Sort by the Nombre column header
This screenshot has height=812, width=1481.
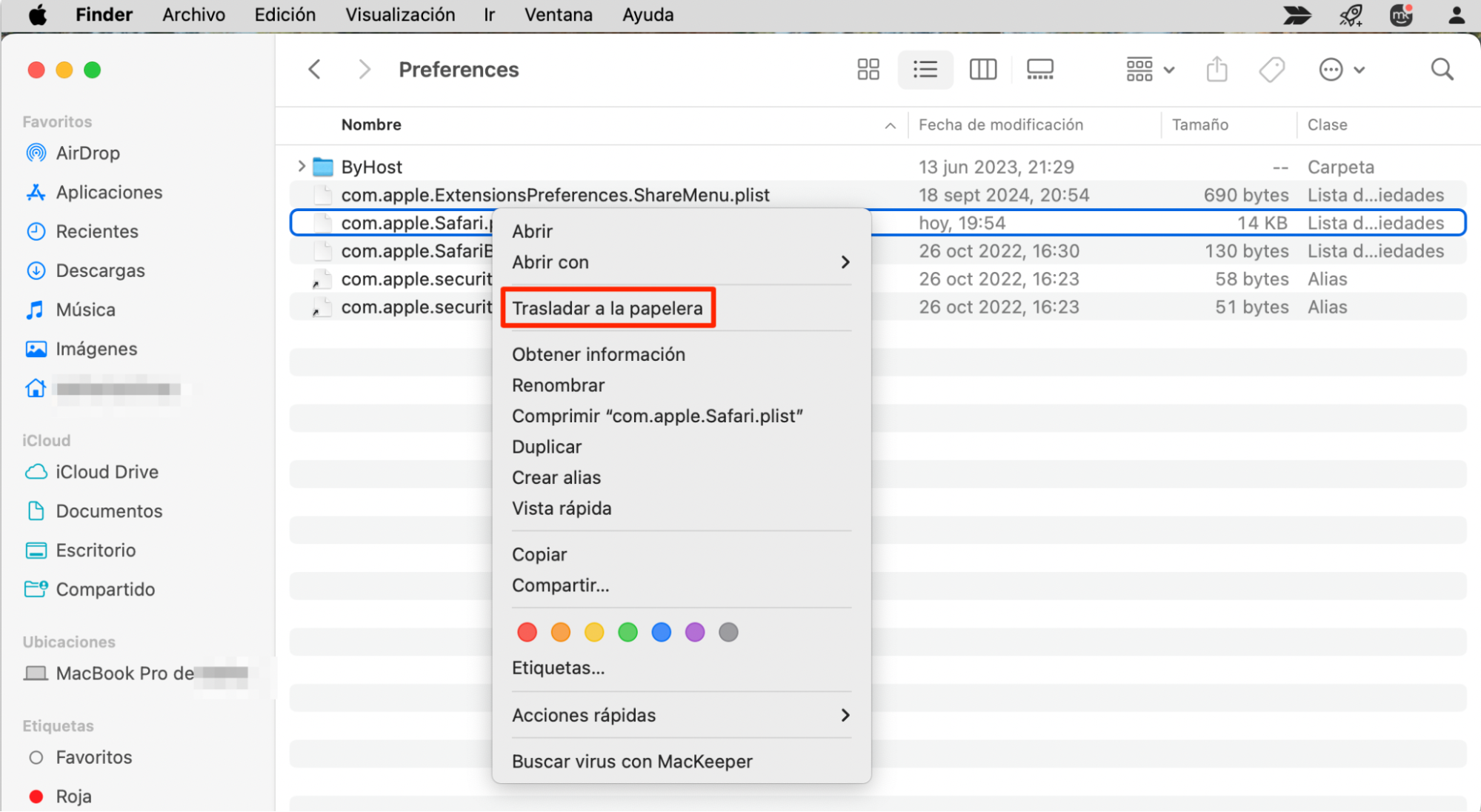coord(371,125)
